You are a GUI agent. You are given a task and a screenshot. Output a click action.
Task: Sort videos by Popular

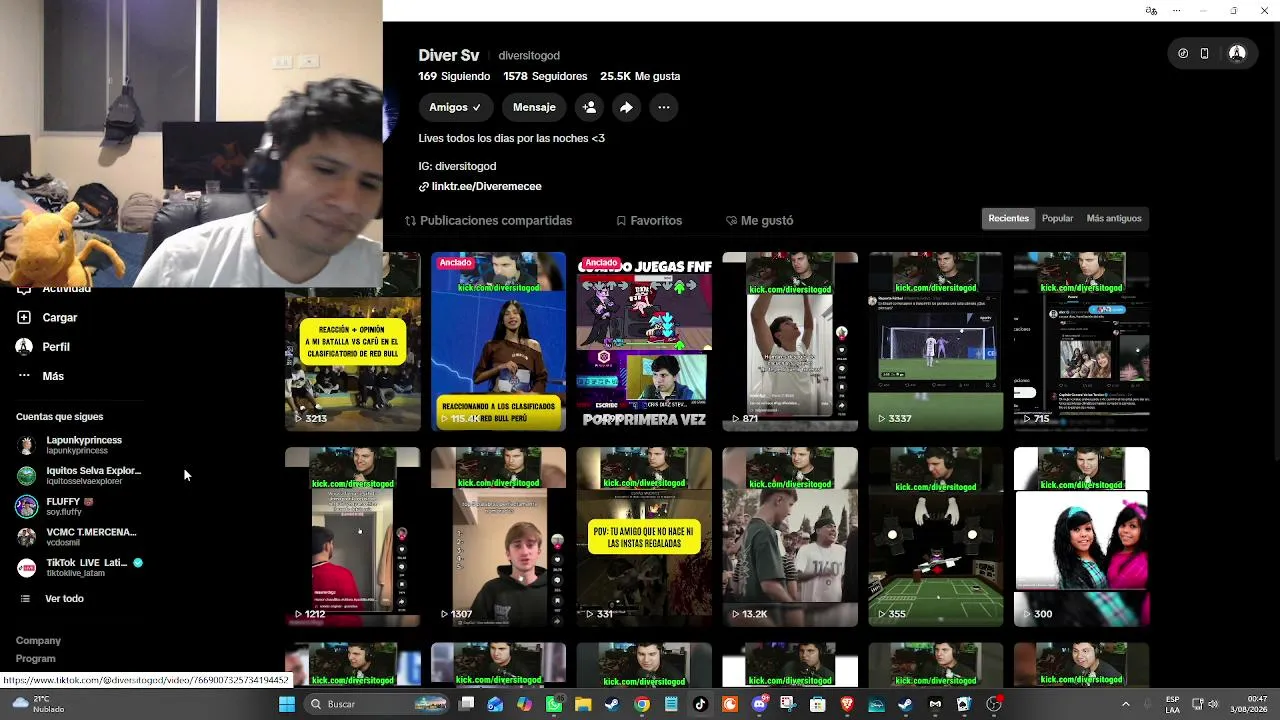[x=1057, y=218]
